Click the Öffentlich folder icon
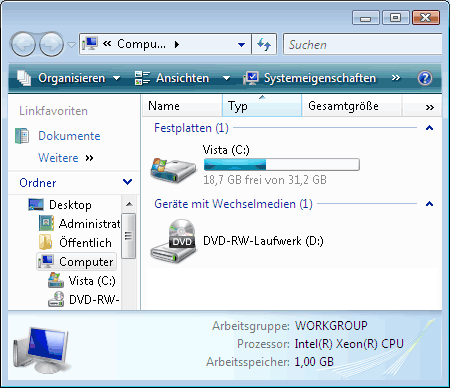 46,242
